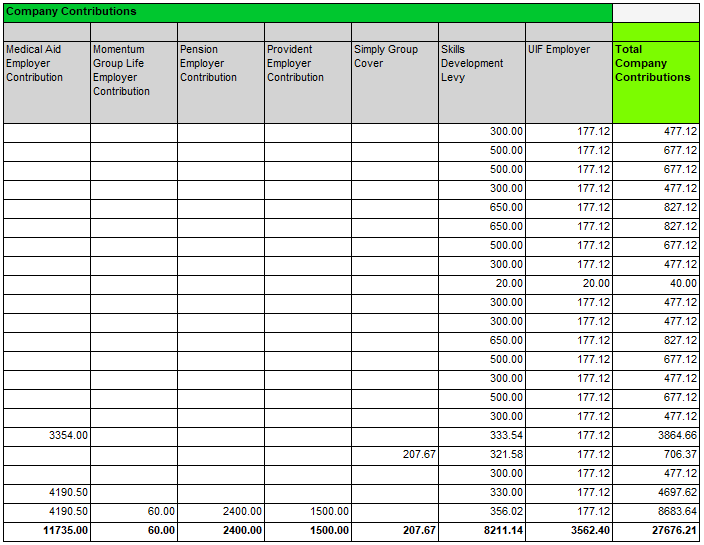
Task: Select the Provident Employer Contribution header
Action: (x=308, y=82)
